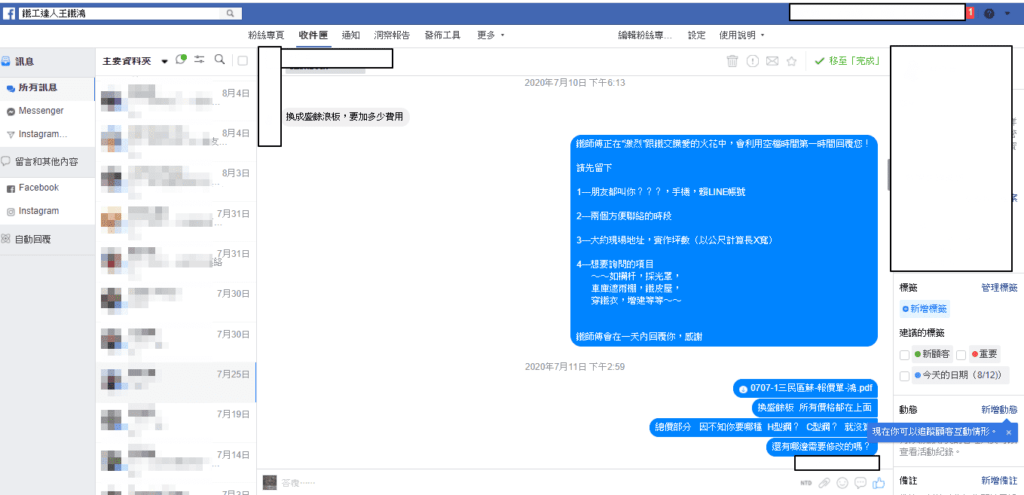The height and width of the screenshot is (495, 1024).
Task: Open the 發佈工具 tab
Action: (442, 35)
